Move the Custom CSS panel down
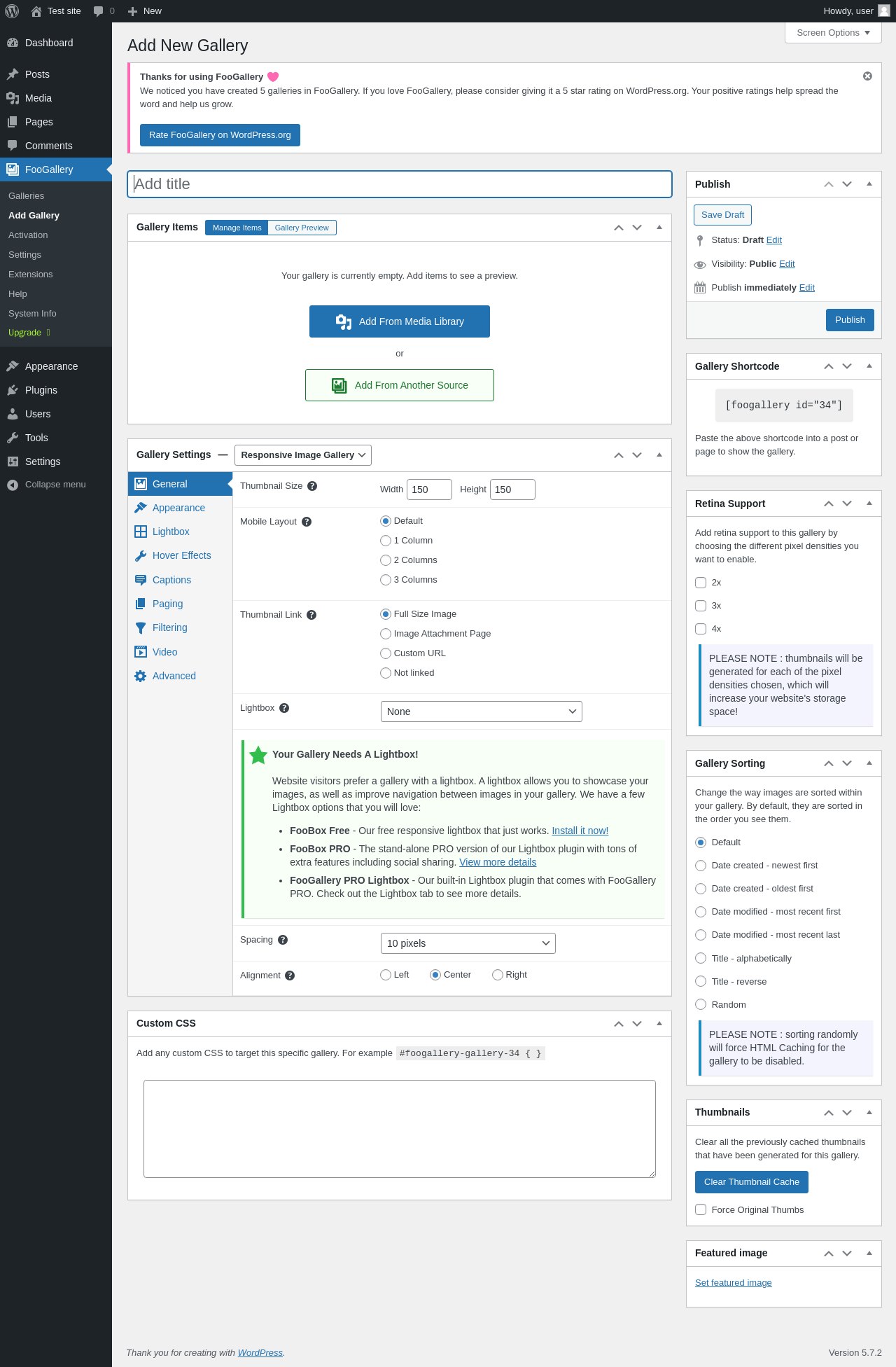 tap(637, 1023)
